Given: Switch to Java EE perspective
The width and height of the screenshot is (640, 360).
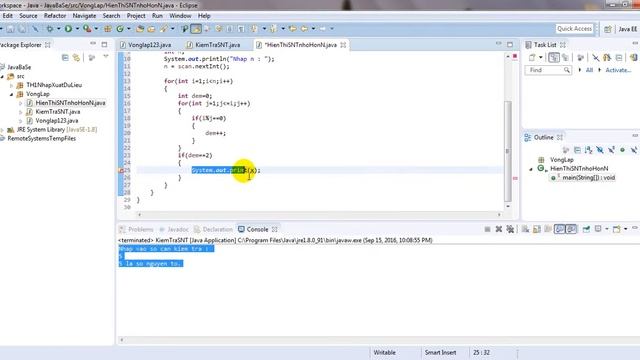Looking at the screenshot, I should 627,29.
